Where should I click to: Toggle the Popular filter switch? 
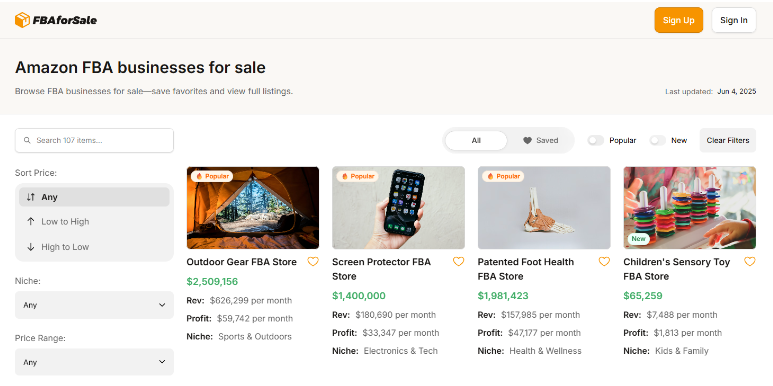click(596, 140)
